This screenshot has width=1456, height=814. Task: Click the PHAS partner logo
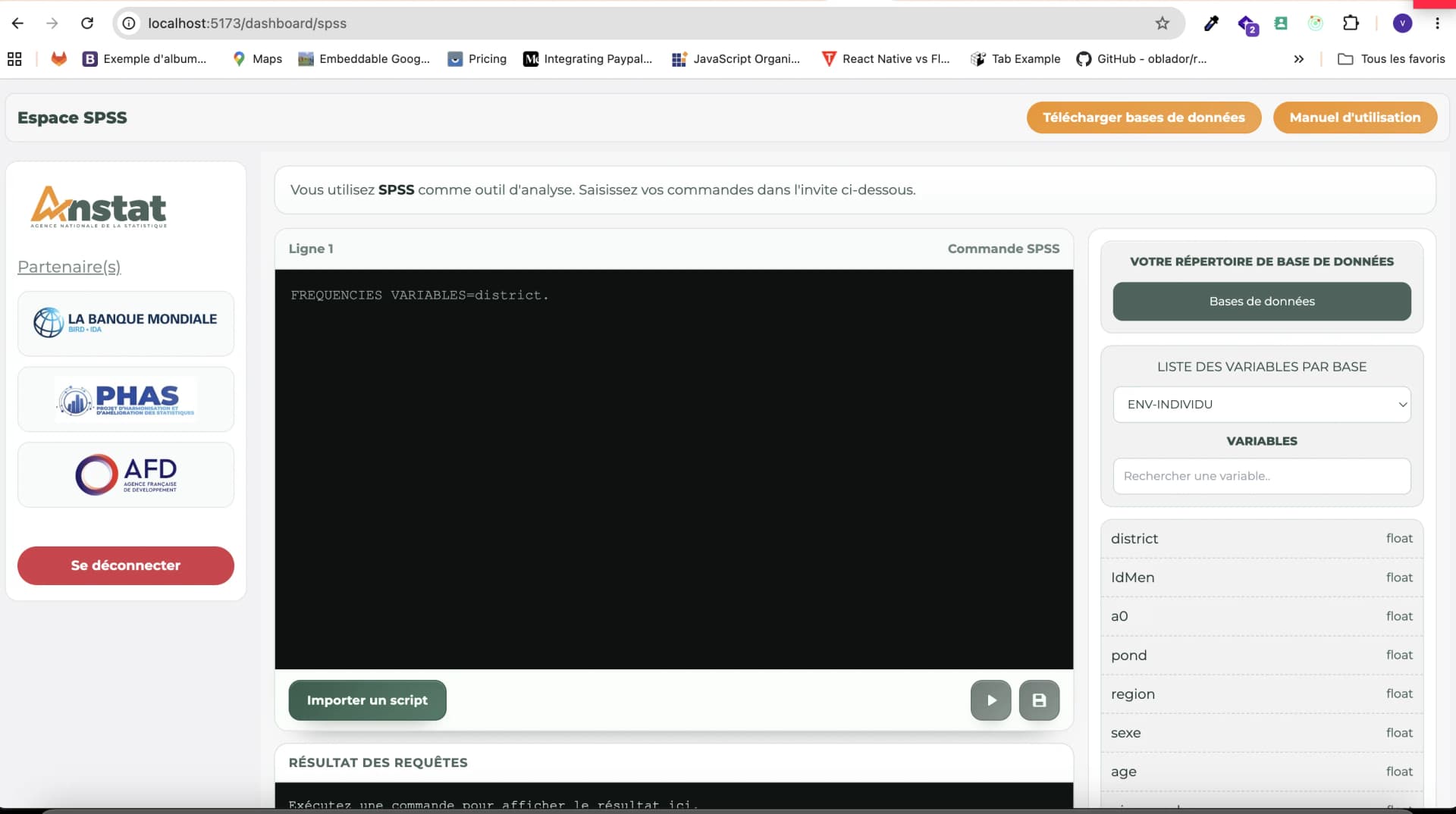126,399
